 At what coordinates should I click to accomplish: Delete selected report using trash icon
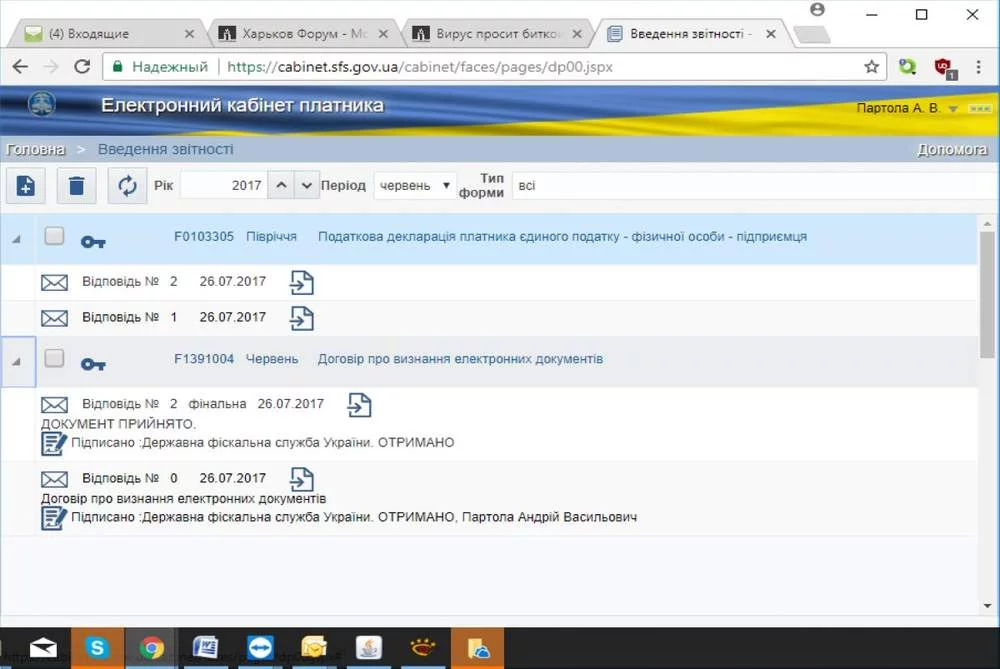(x=77, y=186)
